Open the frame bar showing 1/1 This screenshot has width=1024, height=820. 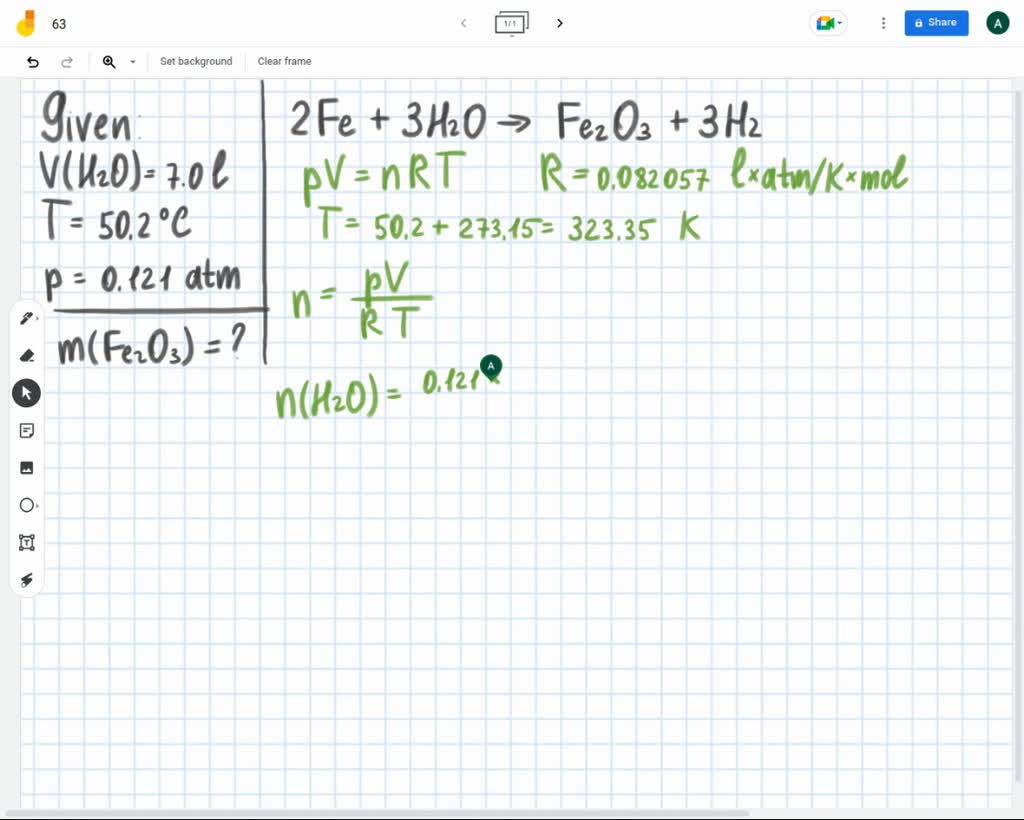pos(511,22)
